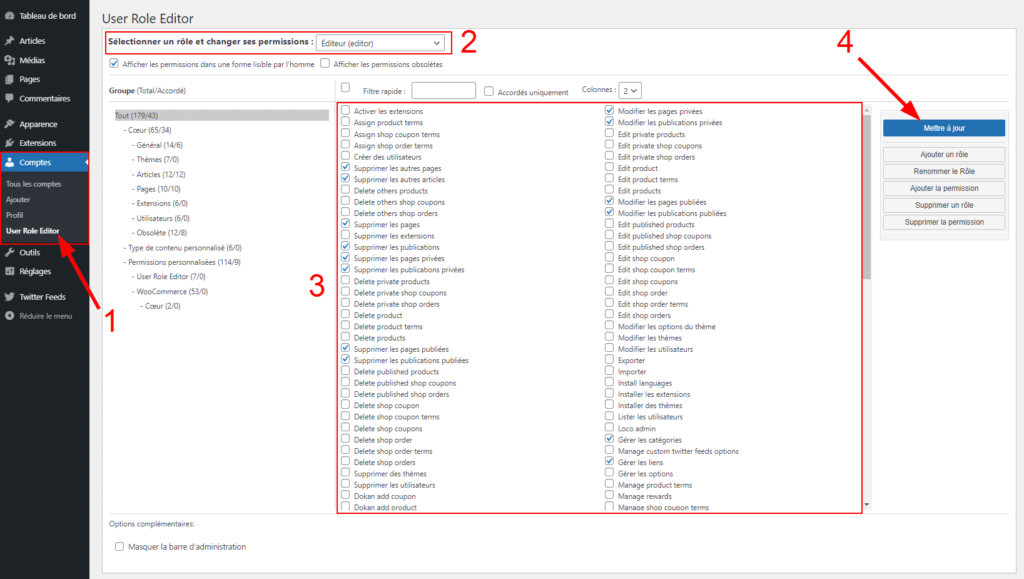This screenshot has height=579, width=1024.
Task: Click the Tableau de bord dashboard icon
Action: coord(9,16)
